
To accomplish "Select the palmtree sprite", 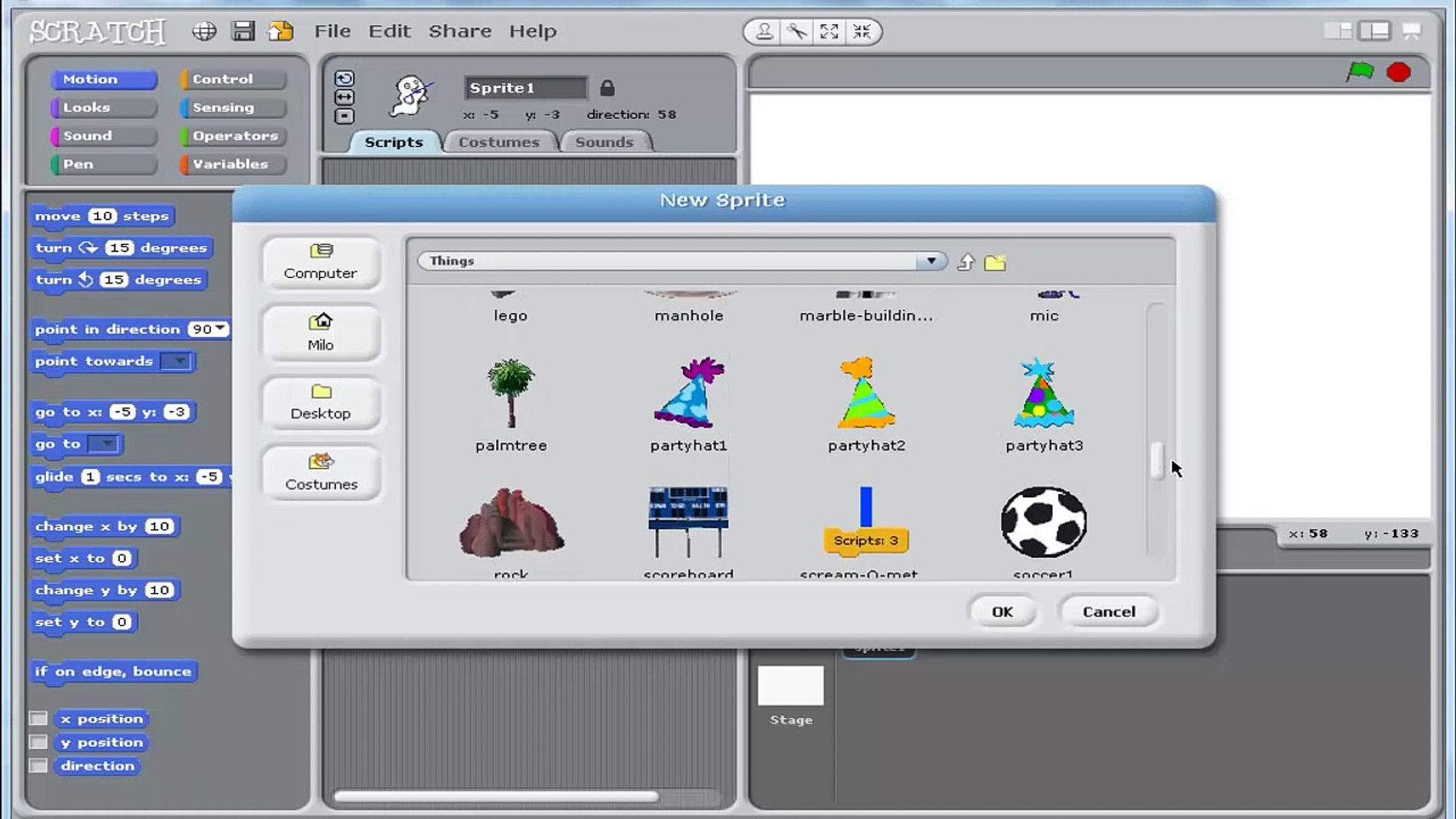I will click(x=511, y=405).
